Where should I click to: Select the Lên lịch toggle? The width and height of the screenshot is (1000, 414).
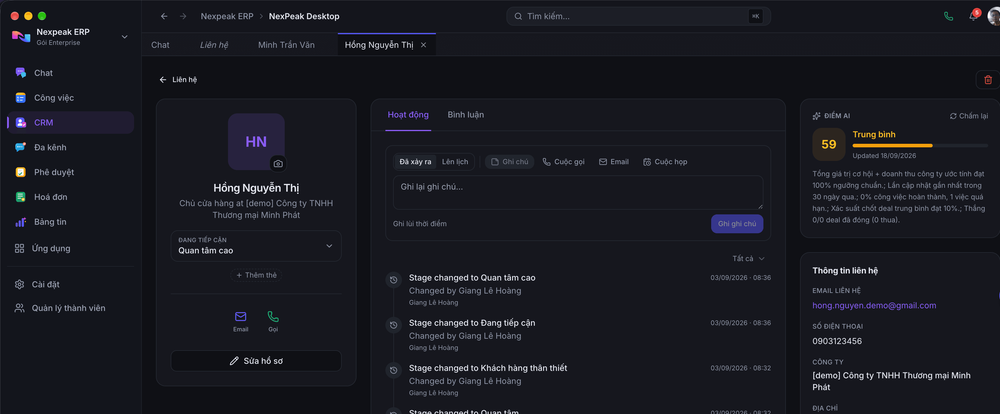click(455, 161)
